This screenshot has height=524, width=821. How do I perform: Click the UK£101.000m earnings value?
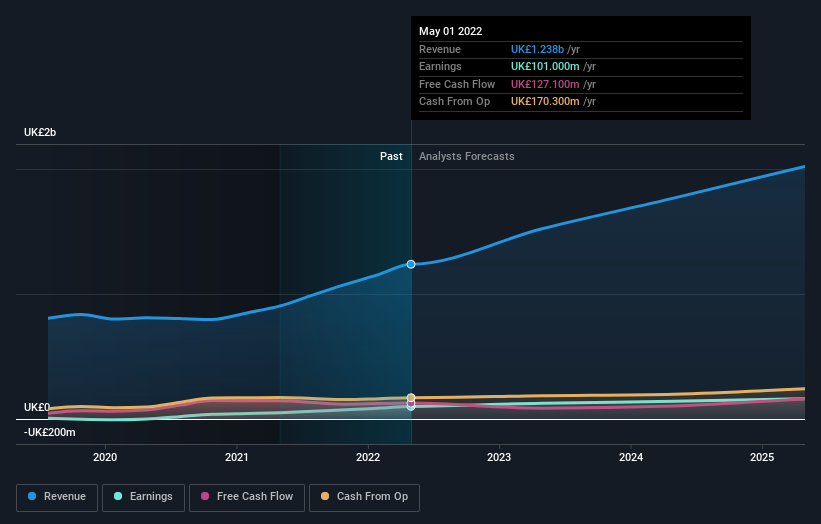coord(545,66)
